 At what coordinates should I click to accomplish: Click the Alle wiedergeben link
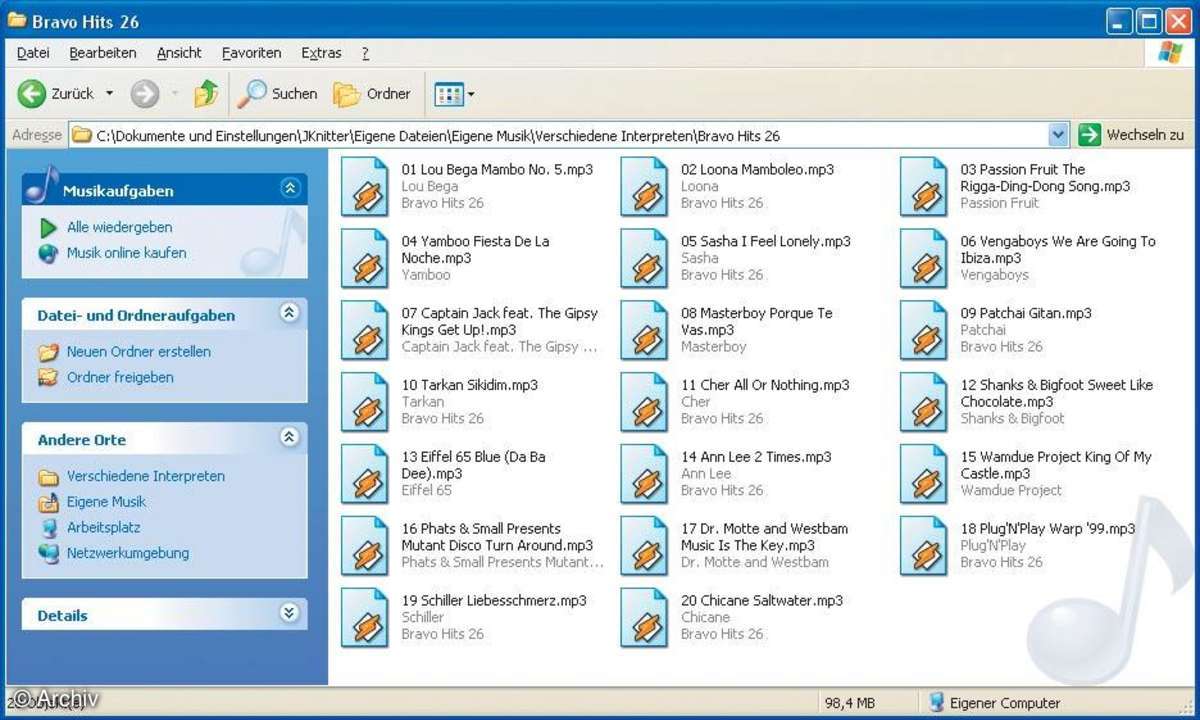[x=119, y=227]
